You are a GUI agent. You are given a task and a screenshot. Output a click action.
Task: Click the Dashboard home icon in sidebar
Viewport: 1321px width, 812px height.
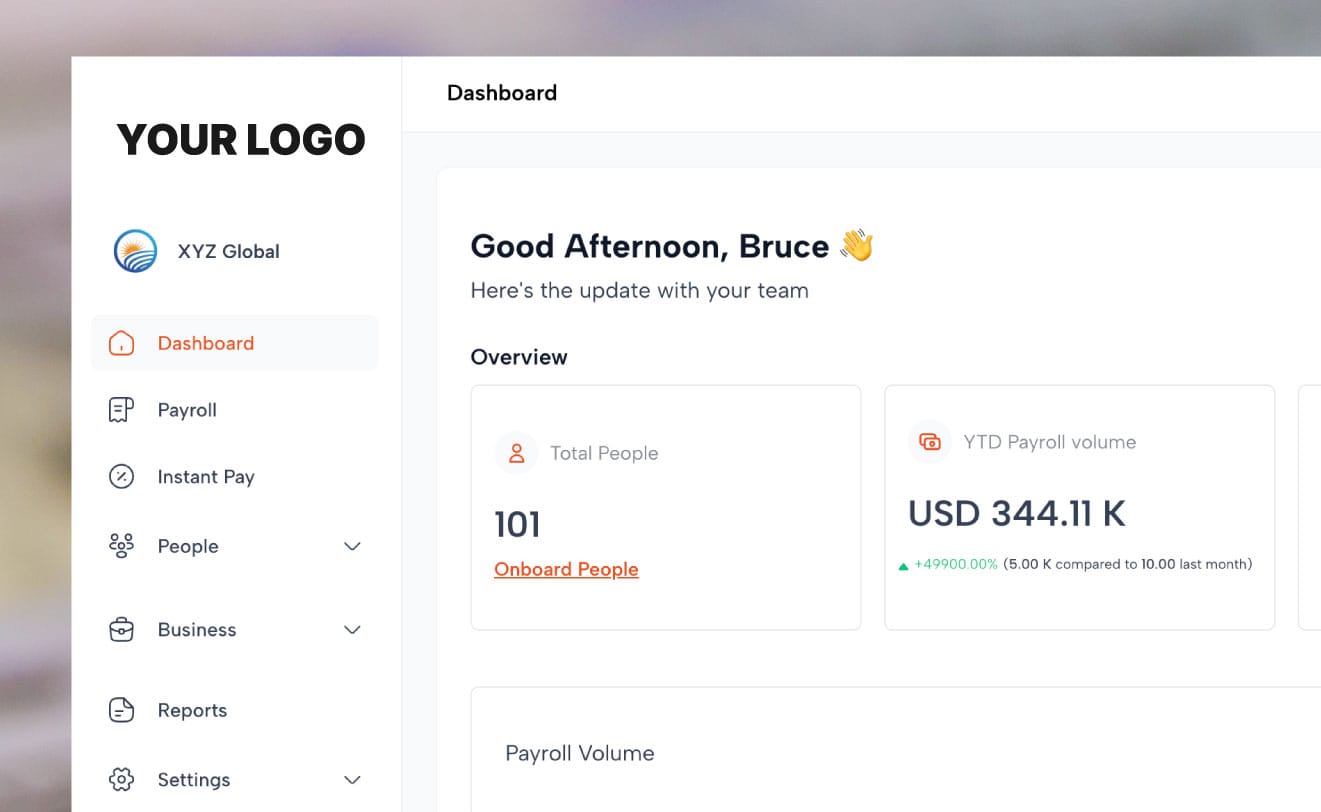(120, 342)
